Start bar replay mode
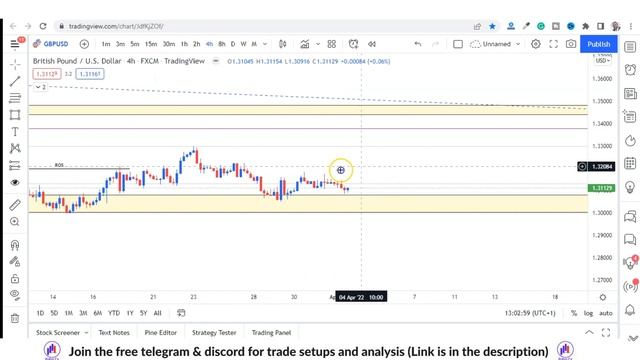Screen dimensions: 640x360 pyautogui.click(x=371, y=44)
